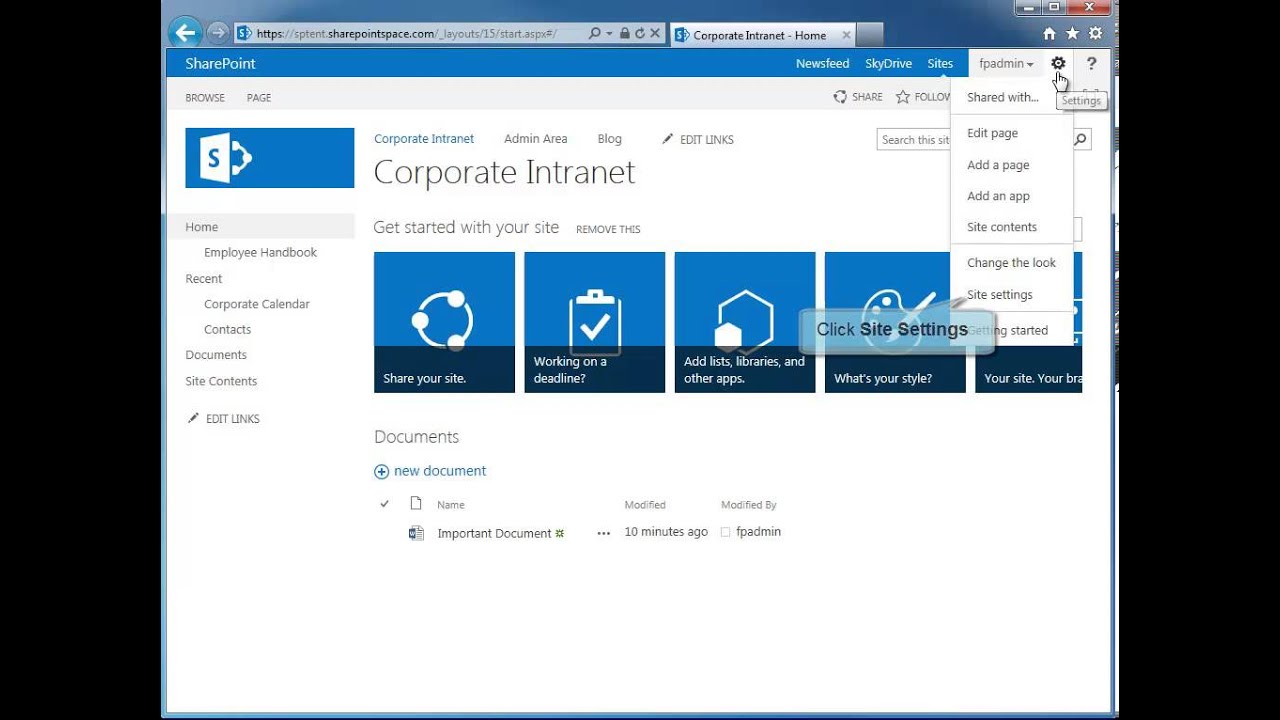Select Change the look in the Settings menu

[x=1011, y=263]
